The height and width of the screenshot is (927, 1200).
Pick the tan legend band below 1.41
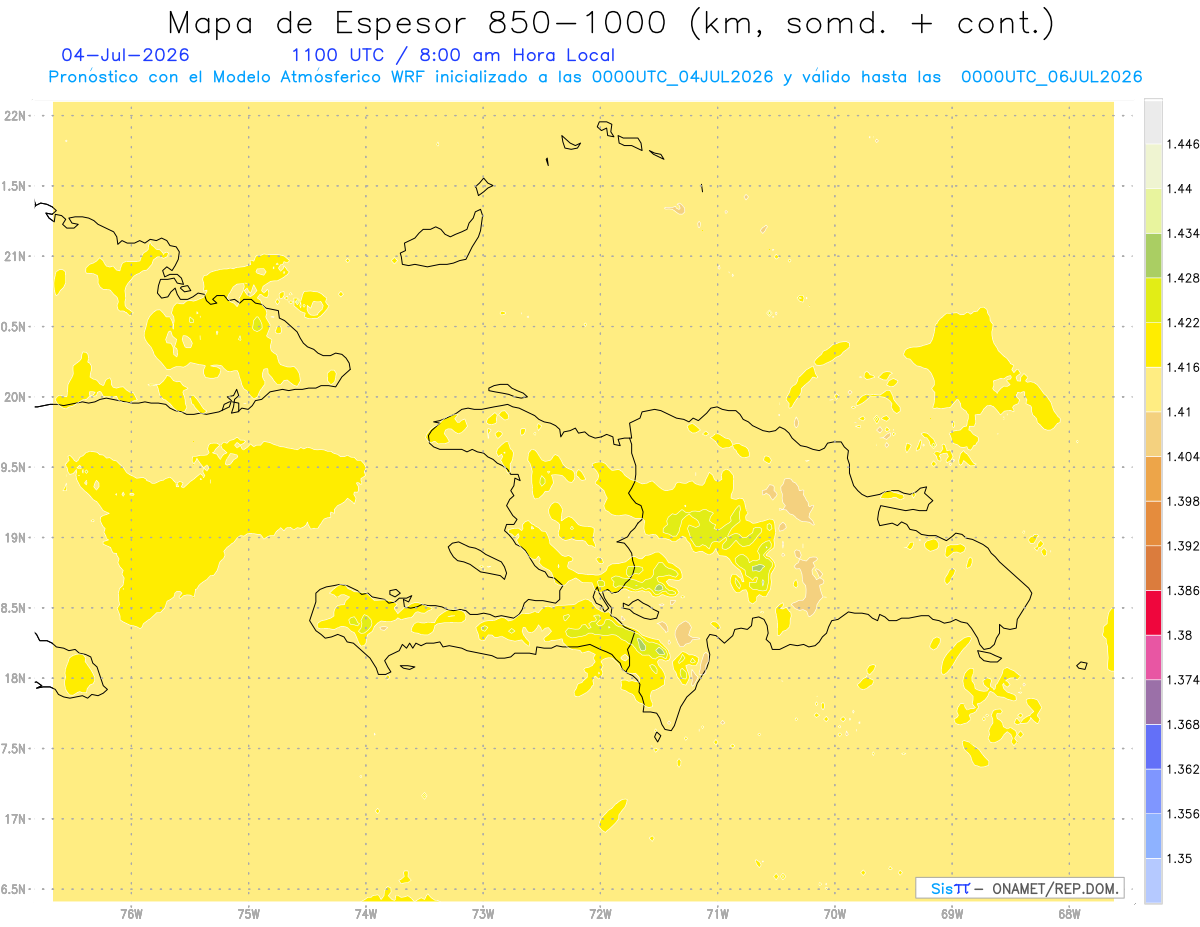tap(1153, 434)
